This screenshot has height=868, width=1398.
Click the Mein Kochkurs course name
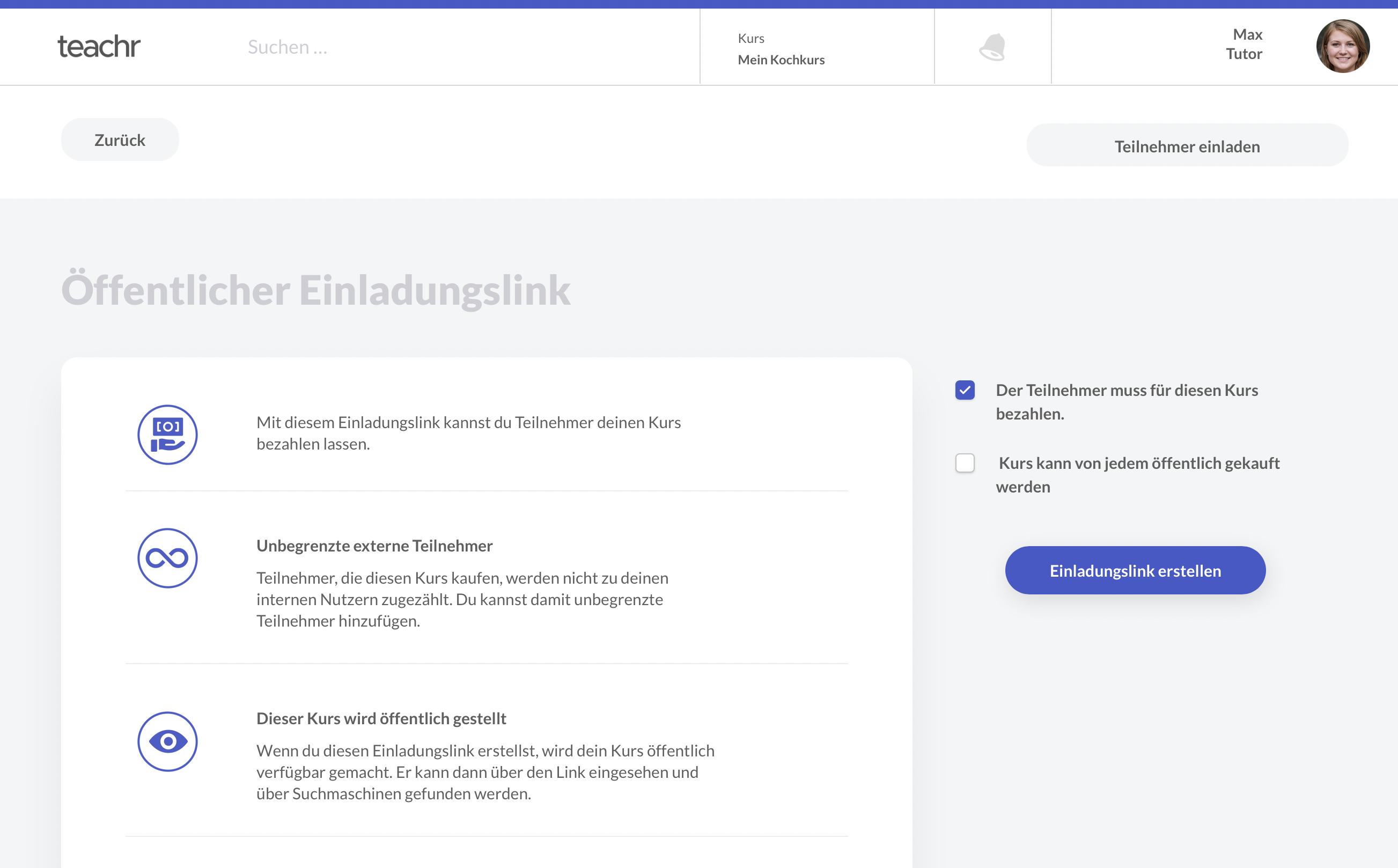click(x=781, y=60)
